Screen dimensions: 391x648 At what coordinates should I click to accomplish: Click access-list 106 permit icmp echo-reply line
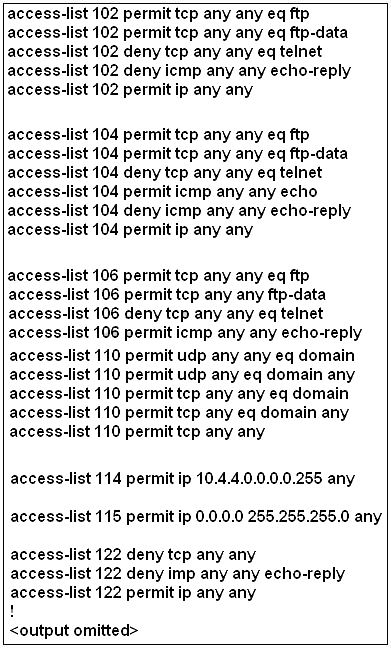coord(185,333)
